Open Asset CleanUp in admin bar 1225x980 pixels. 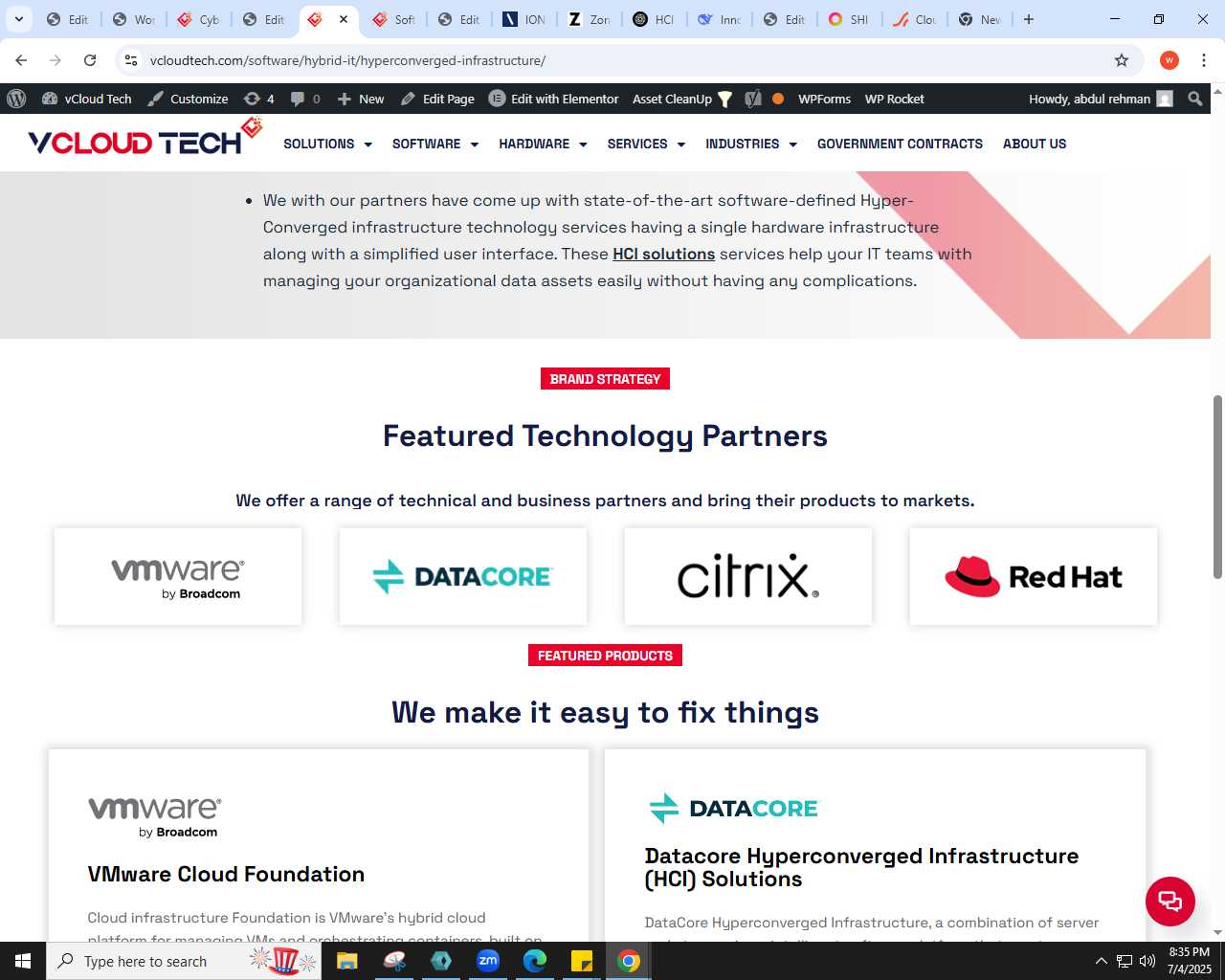682,99
